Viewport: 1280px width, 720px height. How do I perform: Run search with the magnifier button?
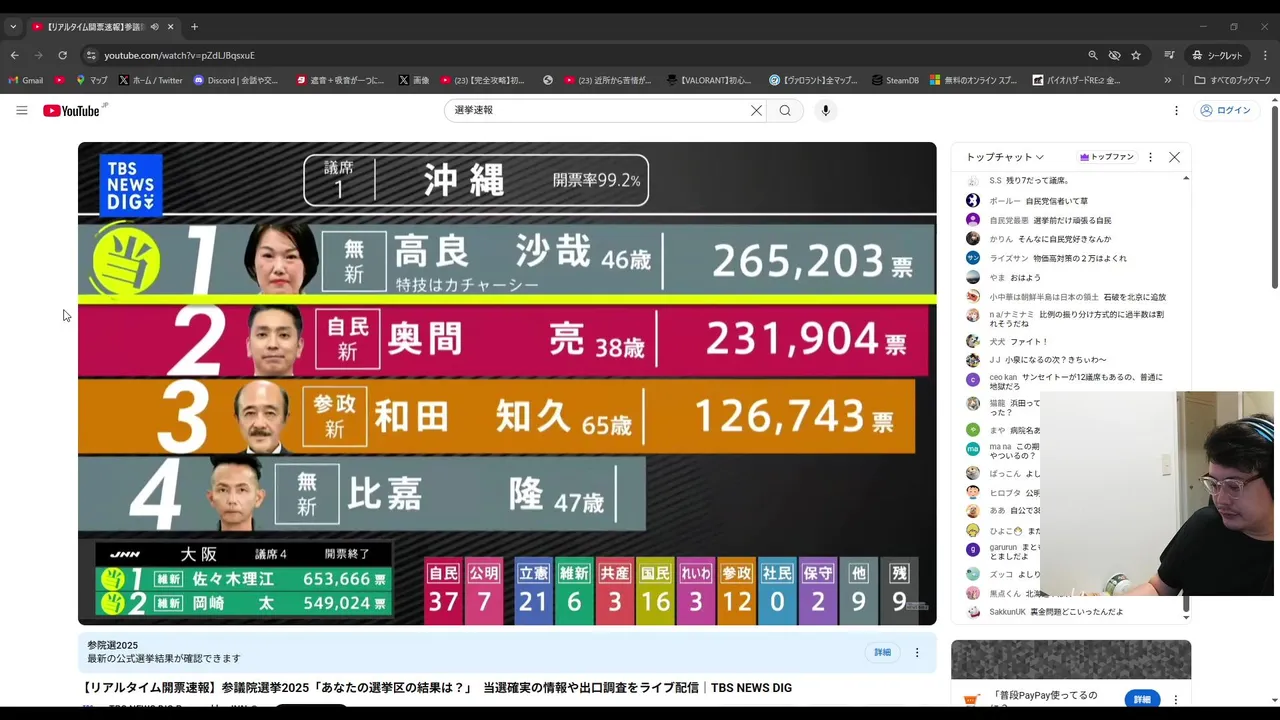pyautogui.click(x=785, y=110)
